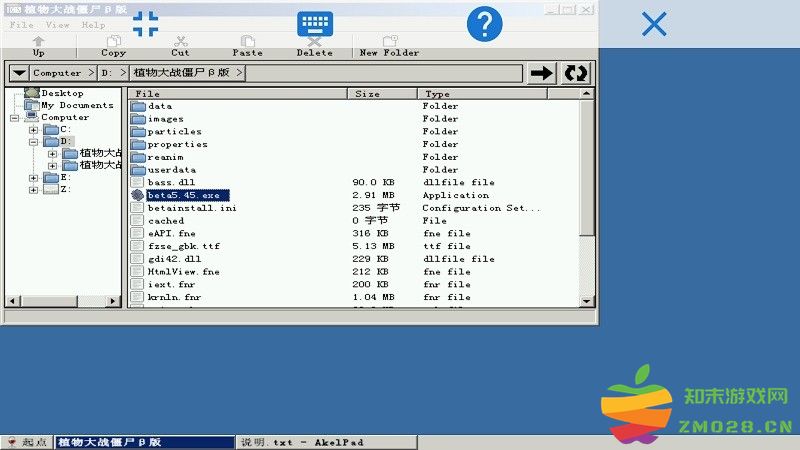Screen dimensions: 800x450
Task: Tap the blue shrink-screen arrows icon
Action: click(x=146, y=24)
